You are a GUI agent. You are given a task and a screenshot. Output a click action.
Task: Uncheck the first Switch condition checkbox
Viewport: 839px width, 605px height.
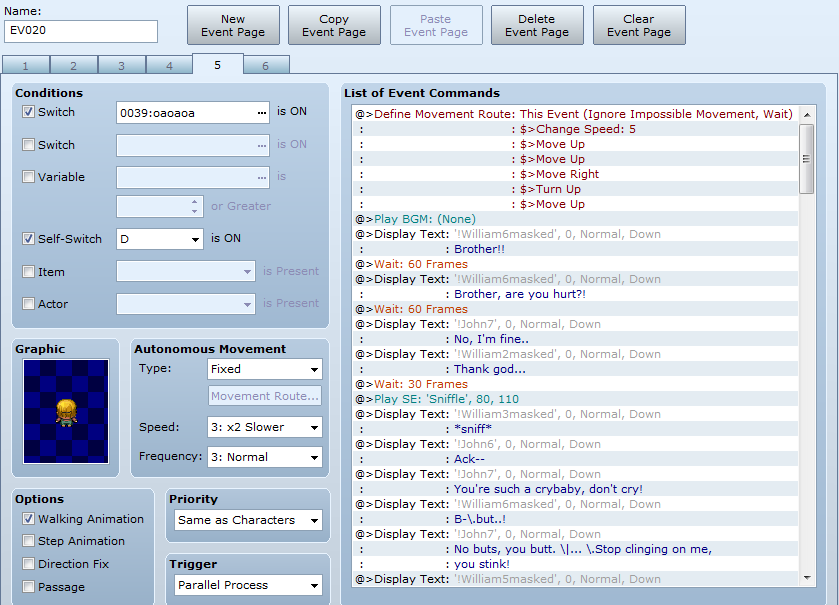tap(29, 112)
